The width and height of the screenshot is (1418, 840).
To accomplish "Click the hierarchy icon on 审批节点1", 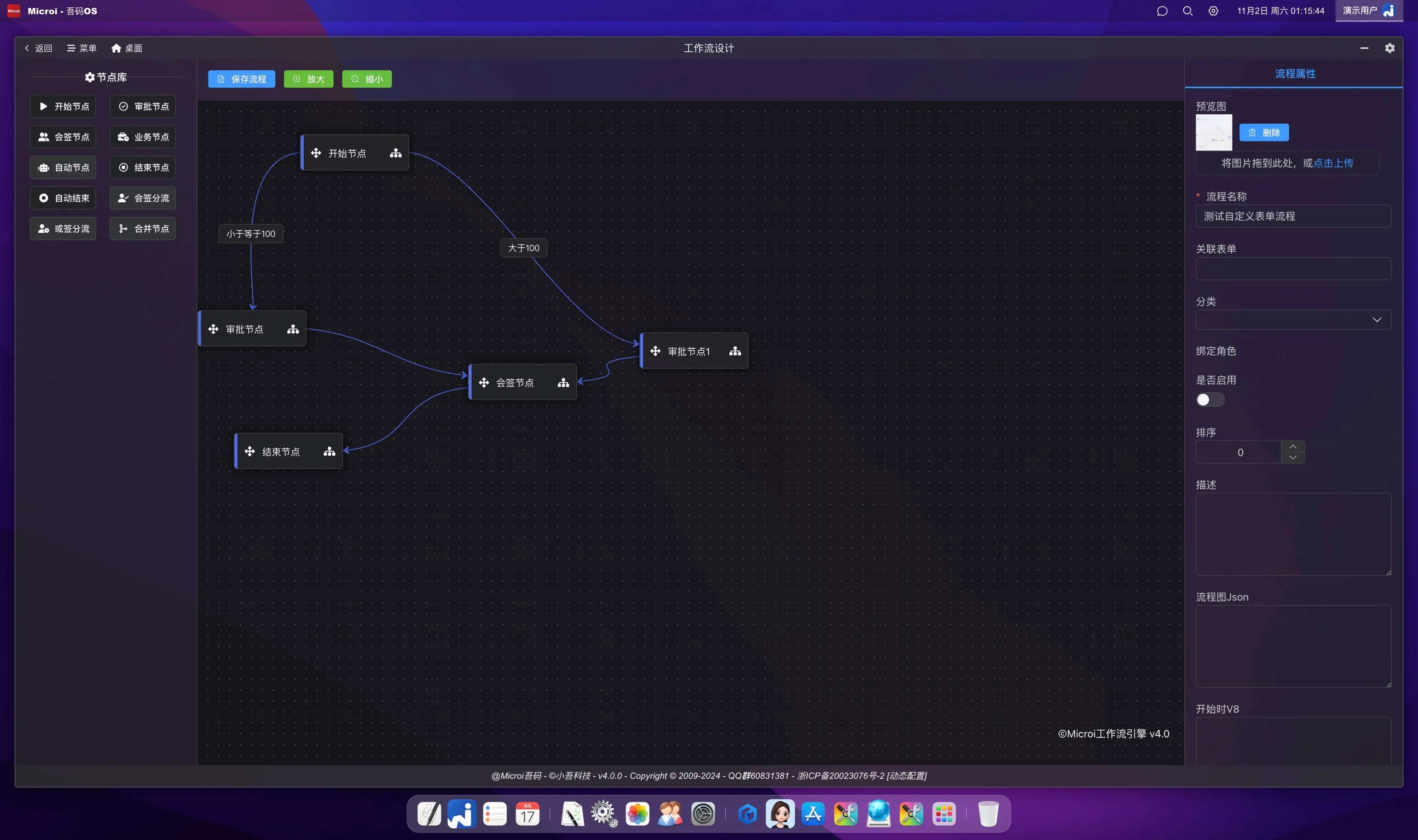I will coord(735,352).
